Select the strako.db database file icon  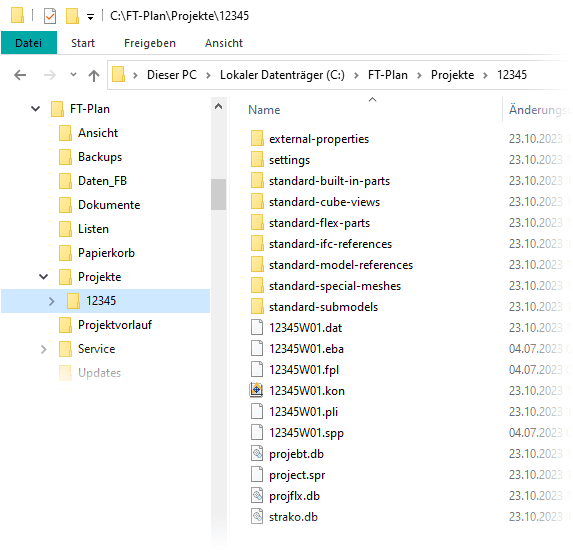click(257, 516)
